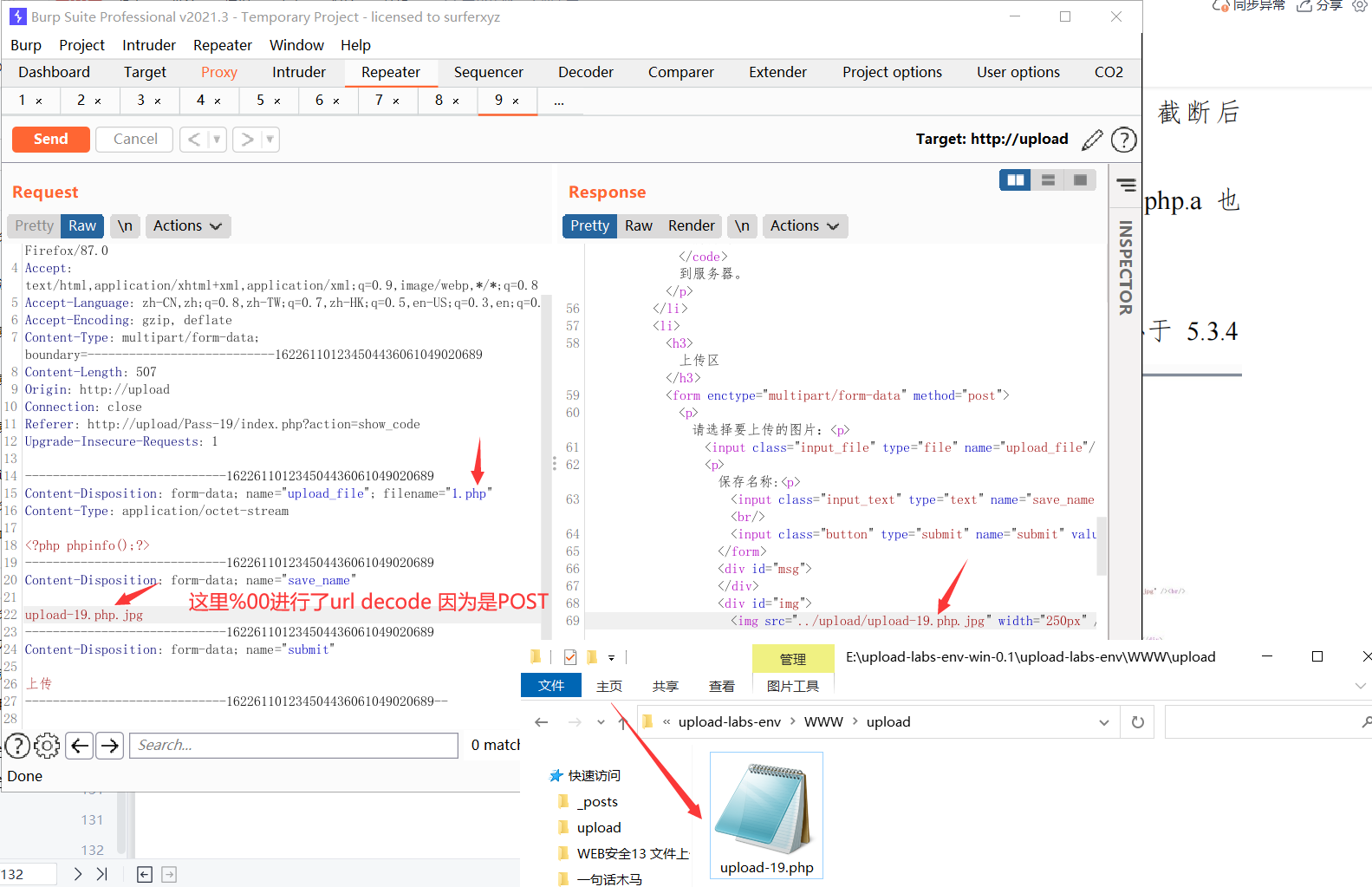The image size is (1372, 887).
Task: Toggle request non-printable characters \n
Action: point(125,225)
